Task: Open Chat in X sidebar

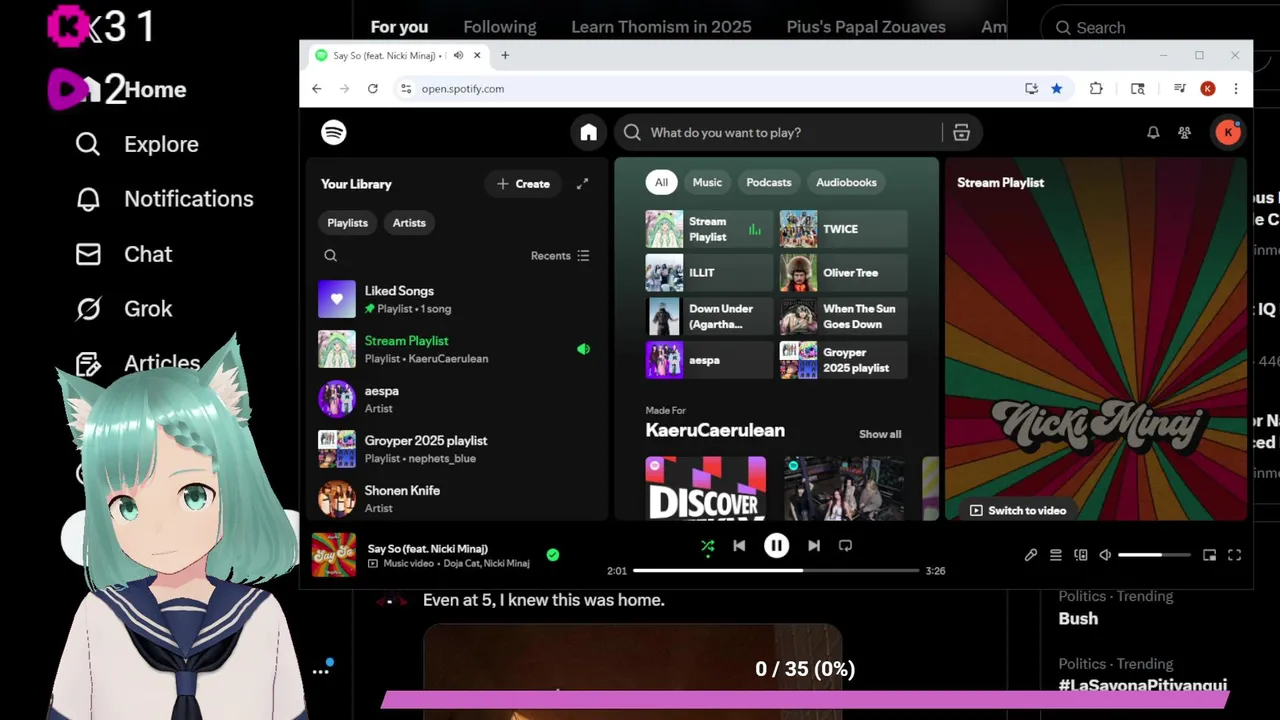Action: (124, 254)
